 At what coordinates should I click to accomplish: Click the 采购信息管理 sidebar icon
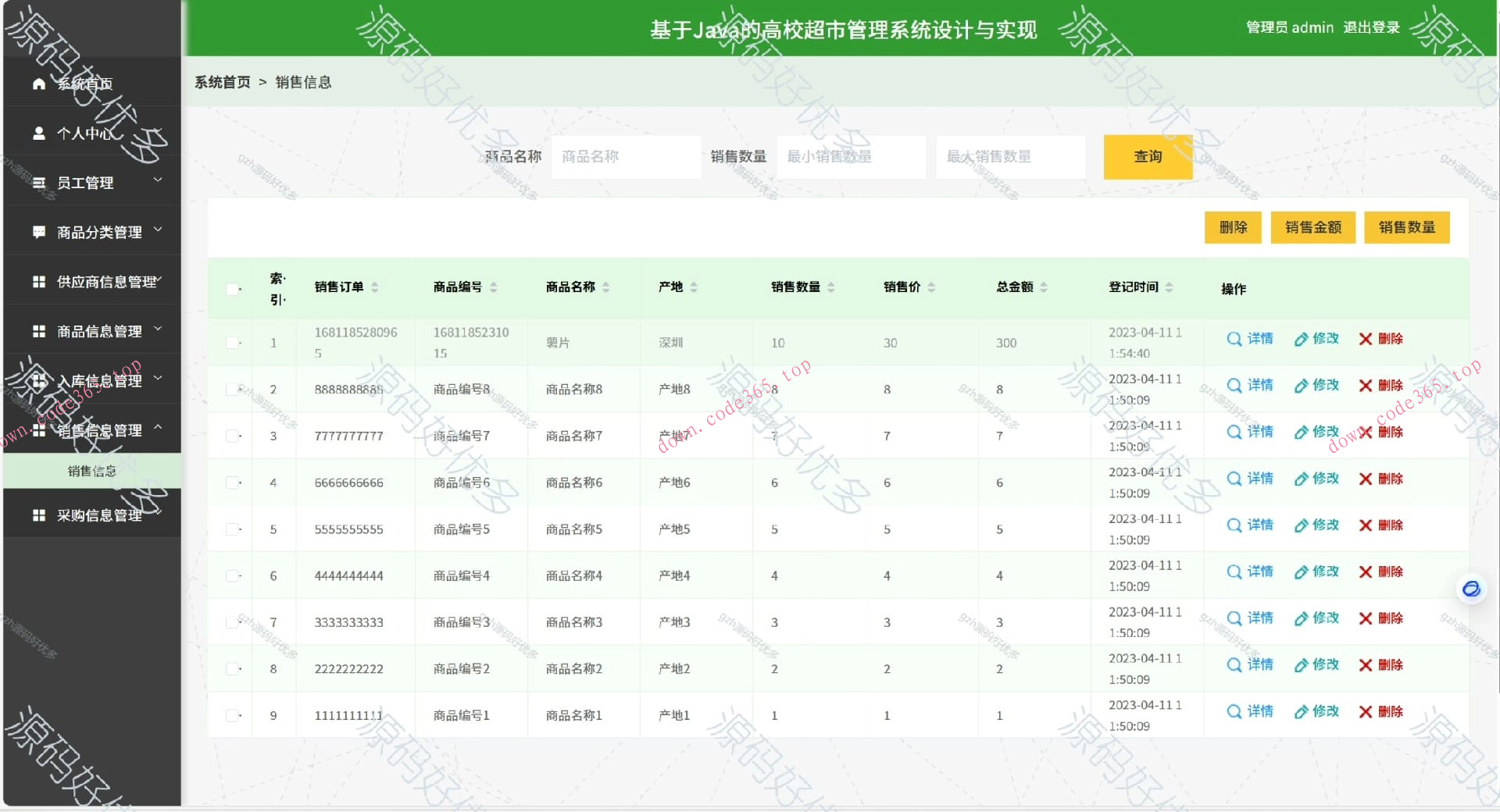click(x=38, y=514)
